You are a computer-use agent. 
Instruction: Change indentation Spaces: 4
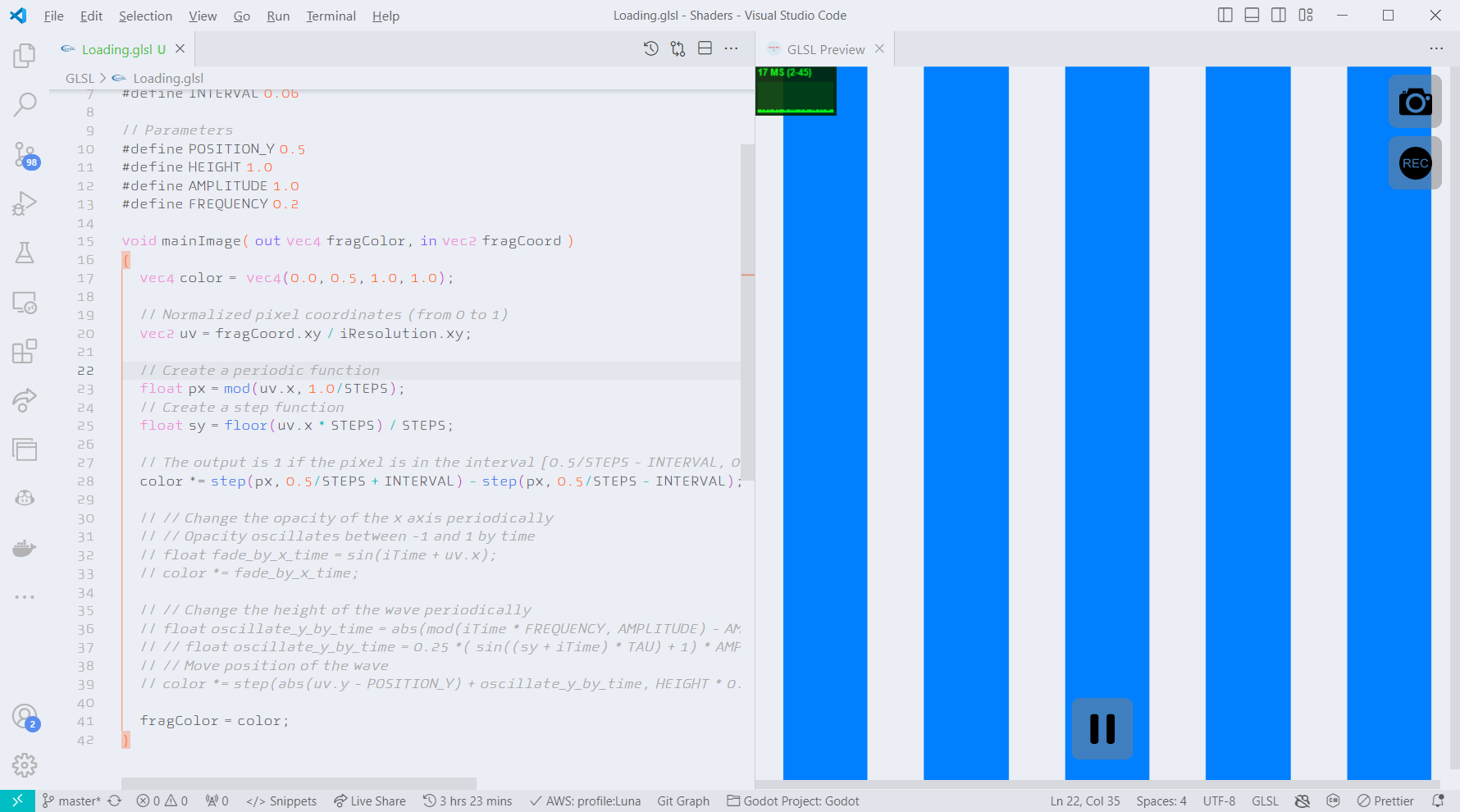1161,801
